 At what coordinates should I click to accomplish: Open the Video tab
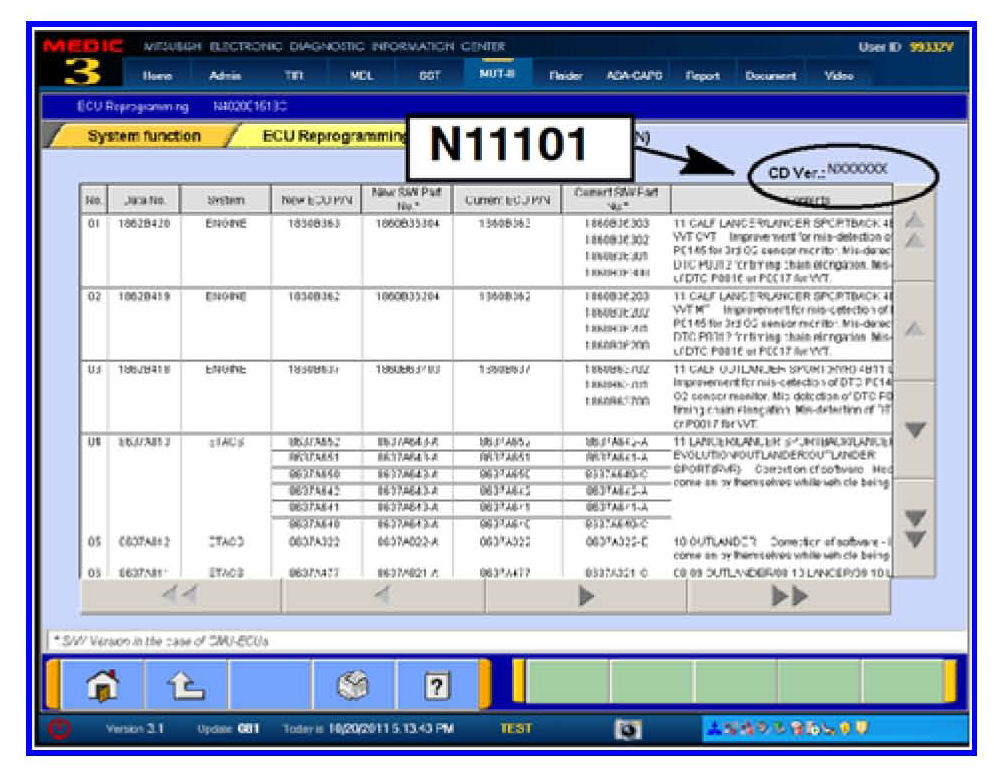[x=838, y=76]
